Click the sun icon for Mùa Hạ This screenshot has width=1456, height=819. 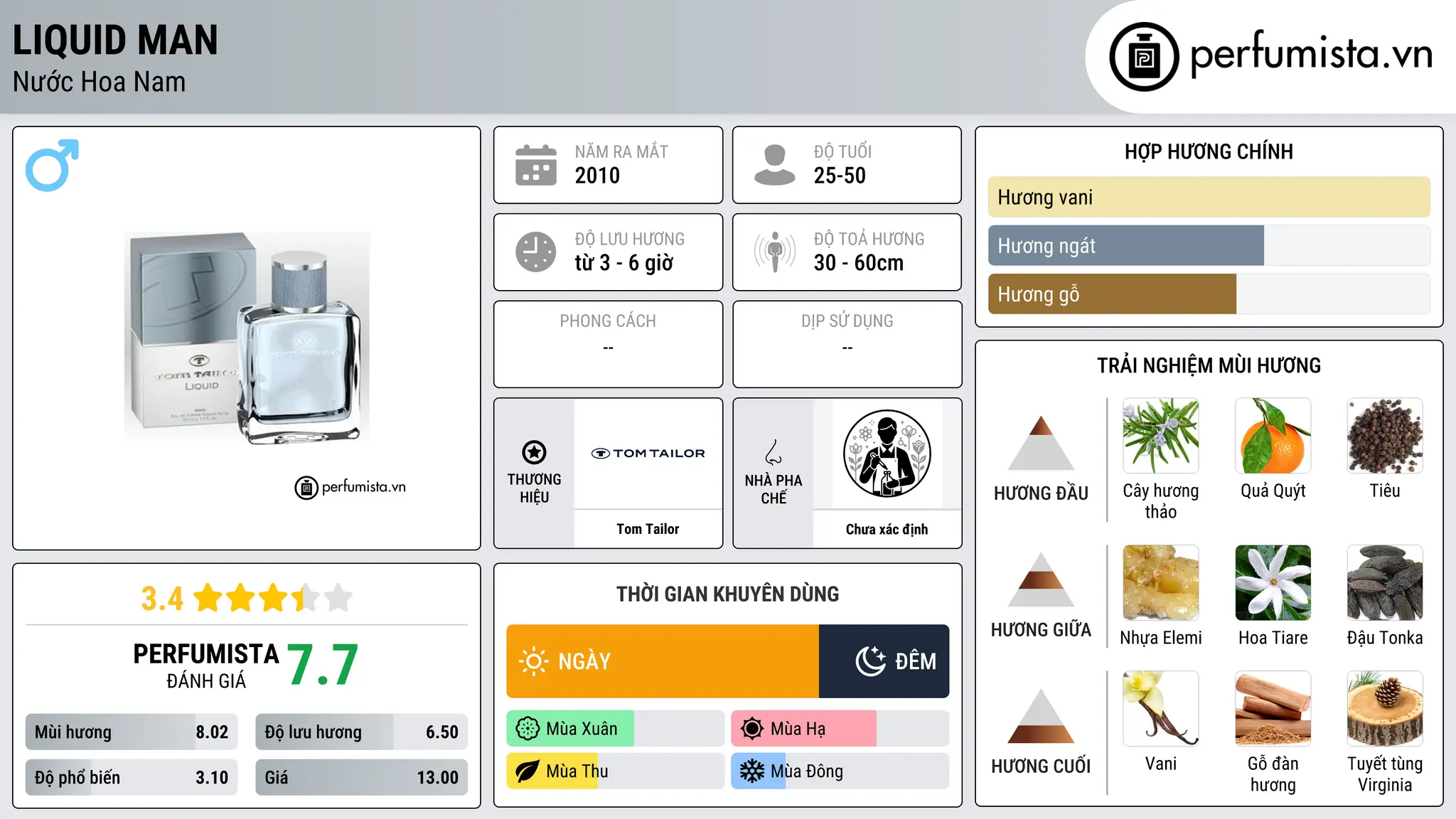click(751, 729)
